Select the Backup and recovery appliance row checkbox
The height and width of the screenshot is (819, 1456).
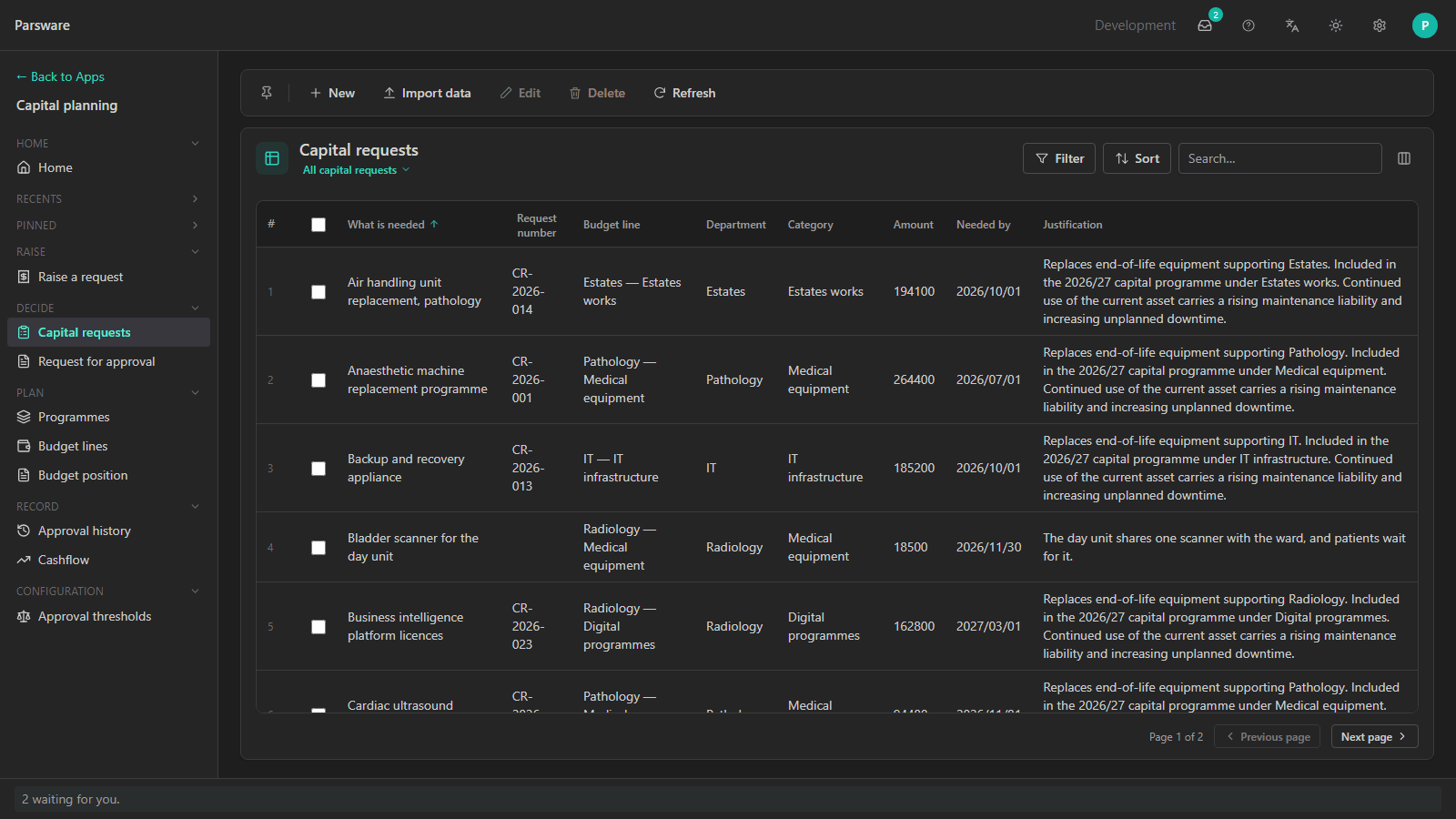click(x=318, y=469)
